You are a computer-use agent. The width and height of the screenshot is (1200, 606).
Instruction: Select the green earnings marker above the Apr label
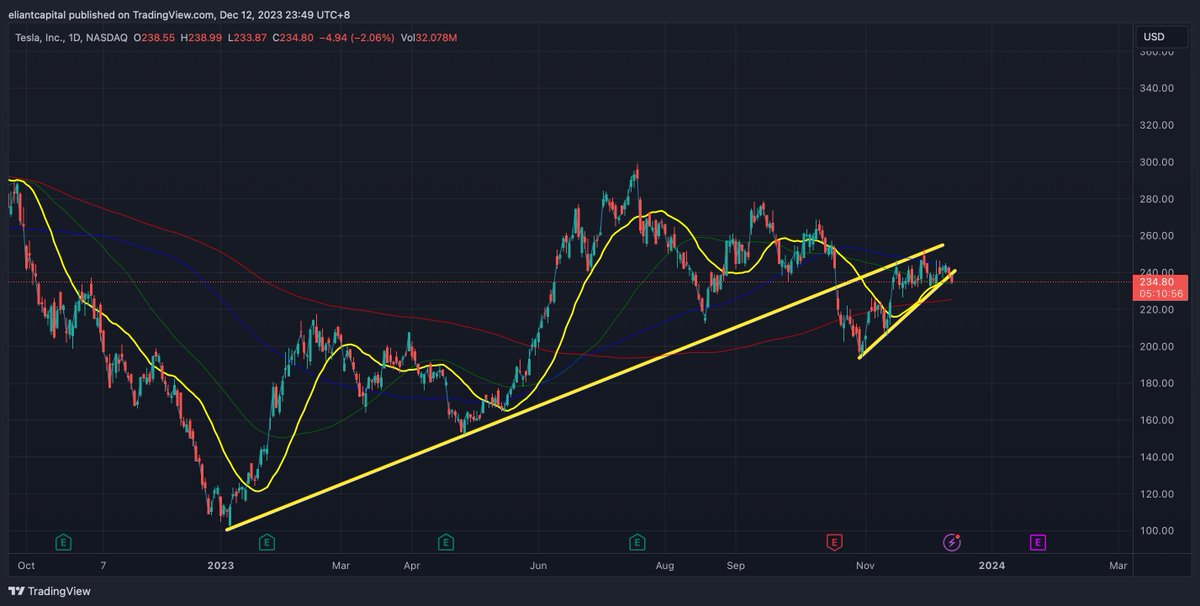coord(444,543)
